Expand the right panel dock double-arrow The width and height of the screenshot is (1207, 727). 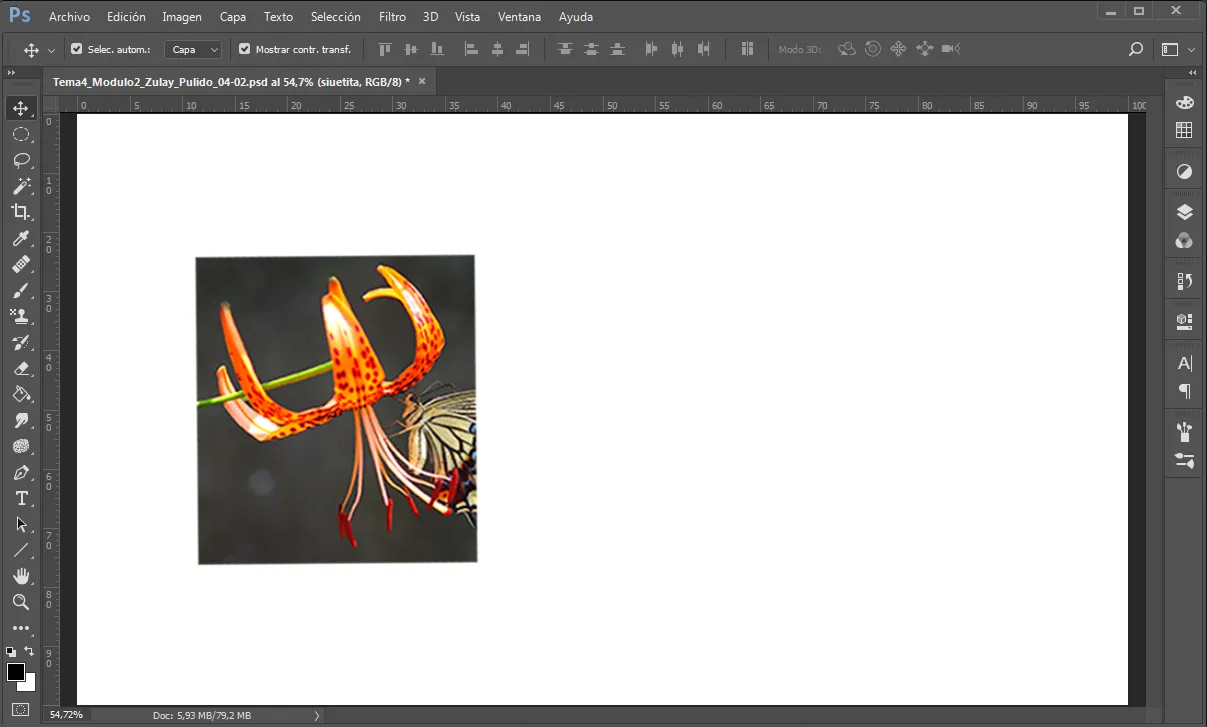(1192, 73)
